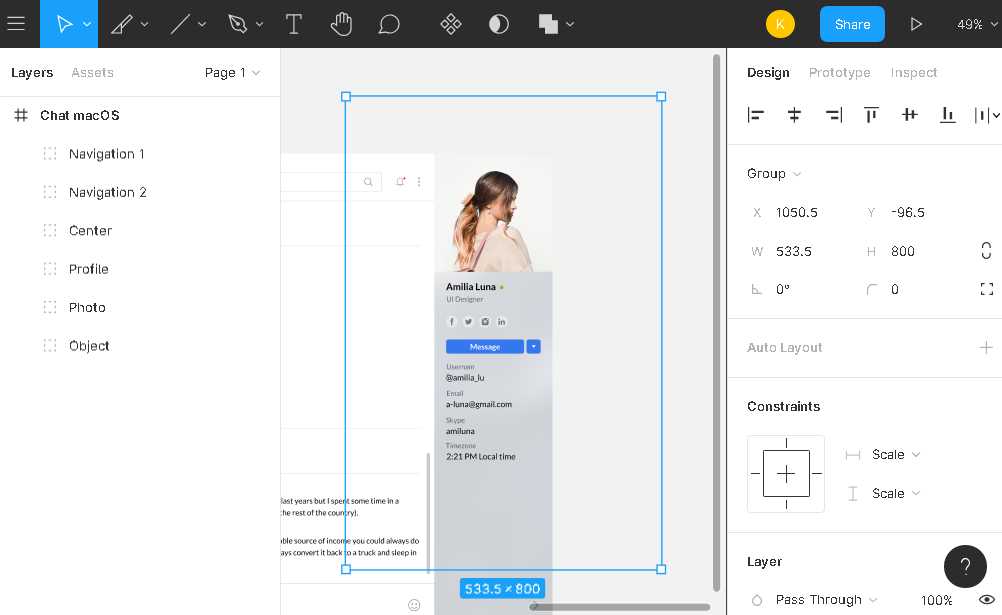Click the blue Share button
This screenshot has width=1002, height=615.
pyautogui.click(x=852, y=24)
